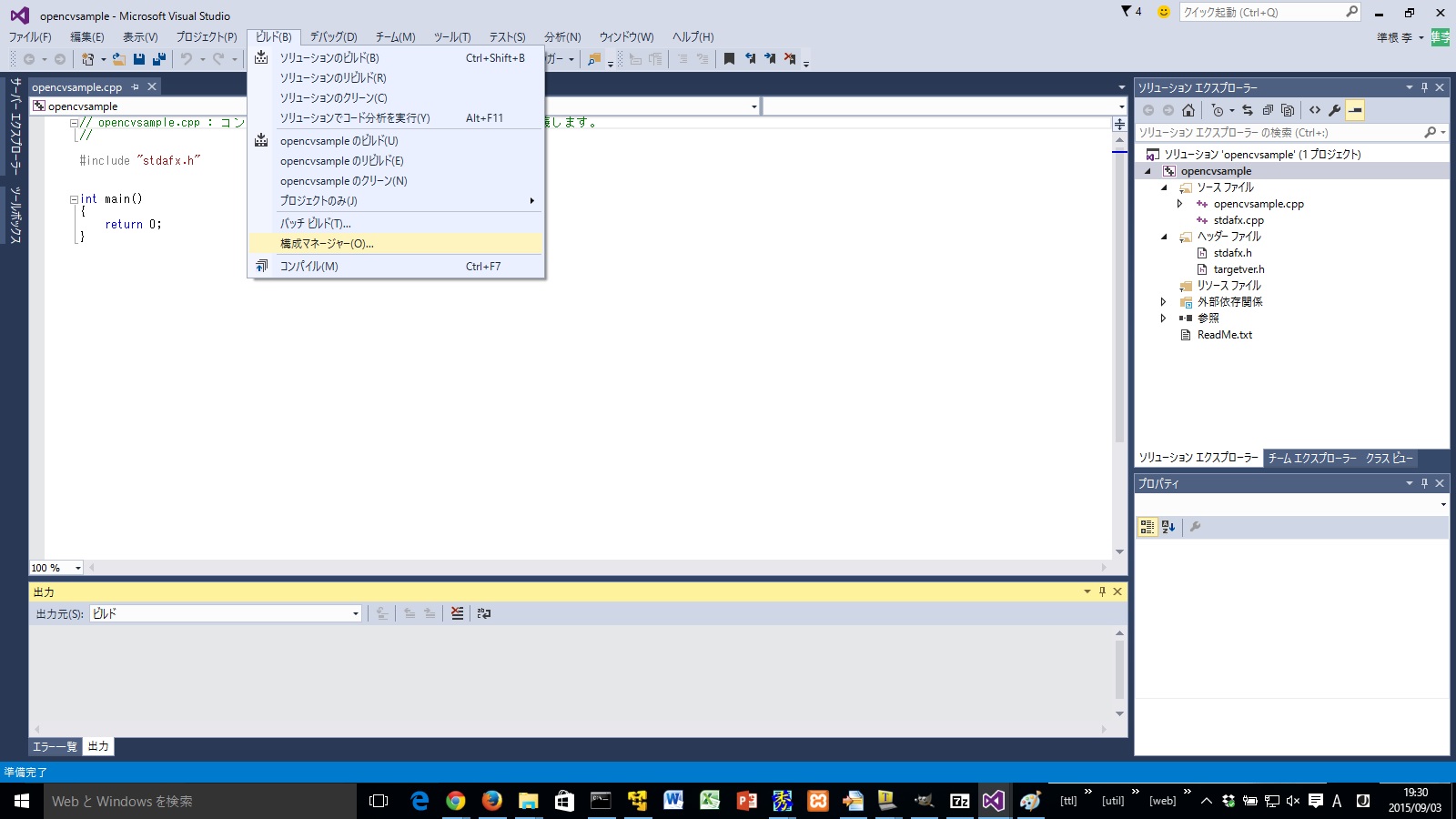Open Visual Studio from the Windows taskbar
This screenshot has width=1456, height=819.
pos(993,801)
